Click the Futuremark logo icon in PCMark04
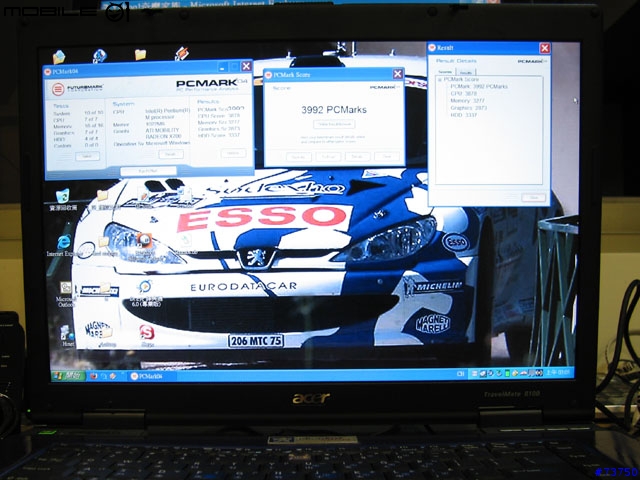640x480 pixels. [58, 89]
